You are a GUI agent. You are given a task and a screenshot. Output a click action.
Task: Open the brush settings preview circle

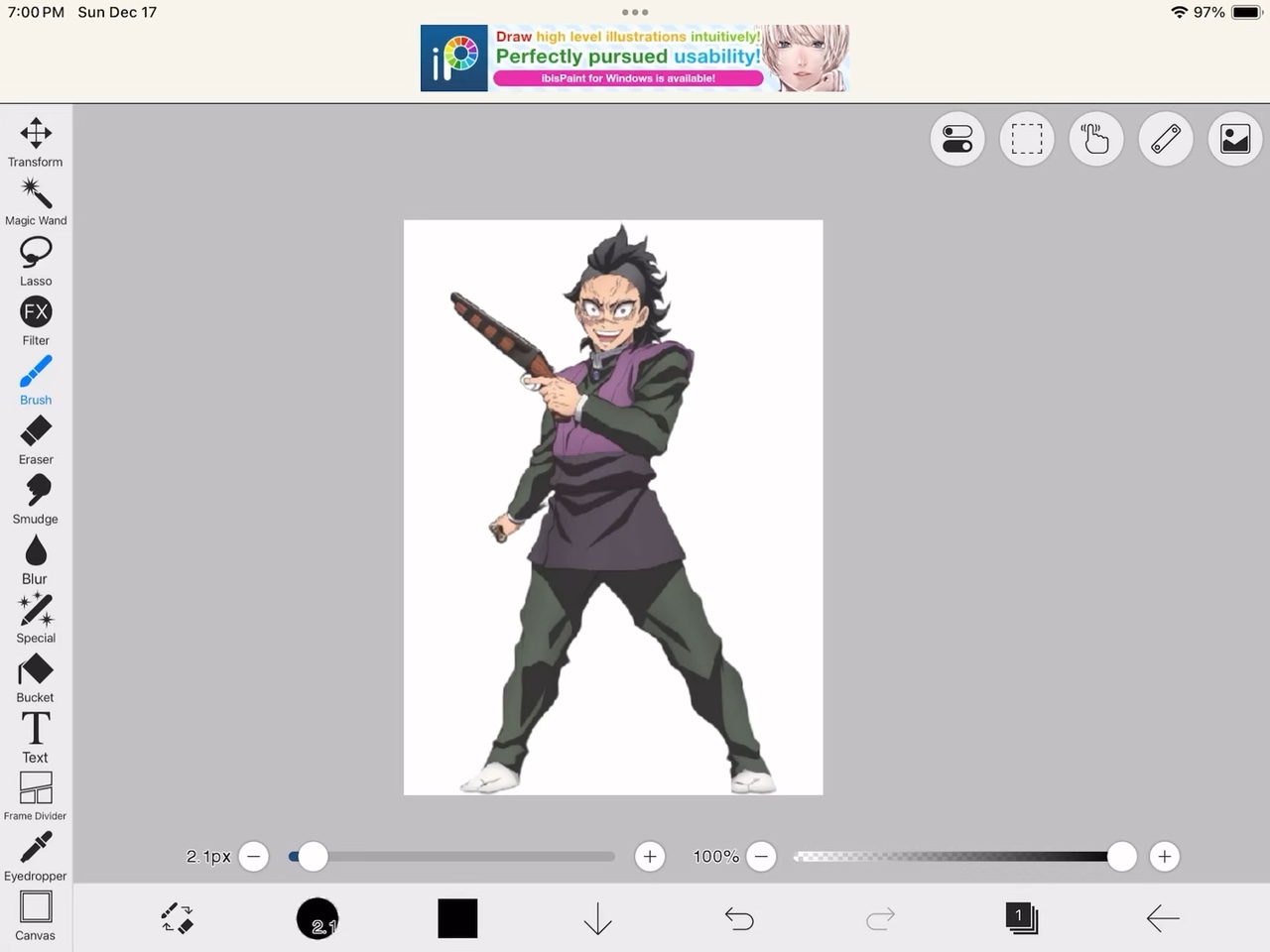tap(317, 918)
